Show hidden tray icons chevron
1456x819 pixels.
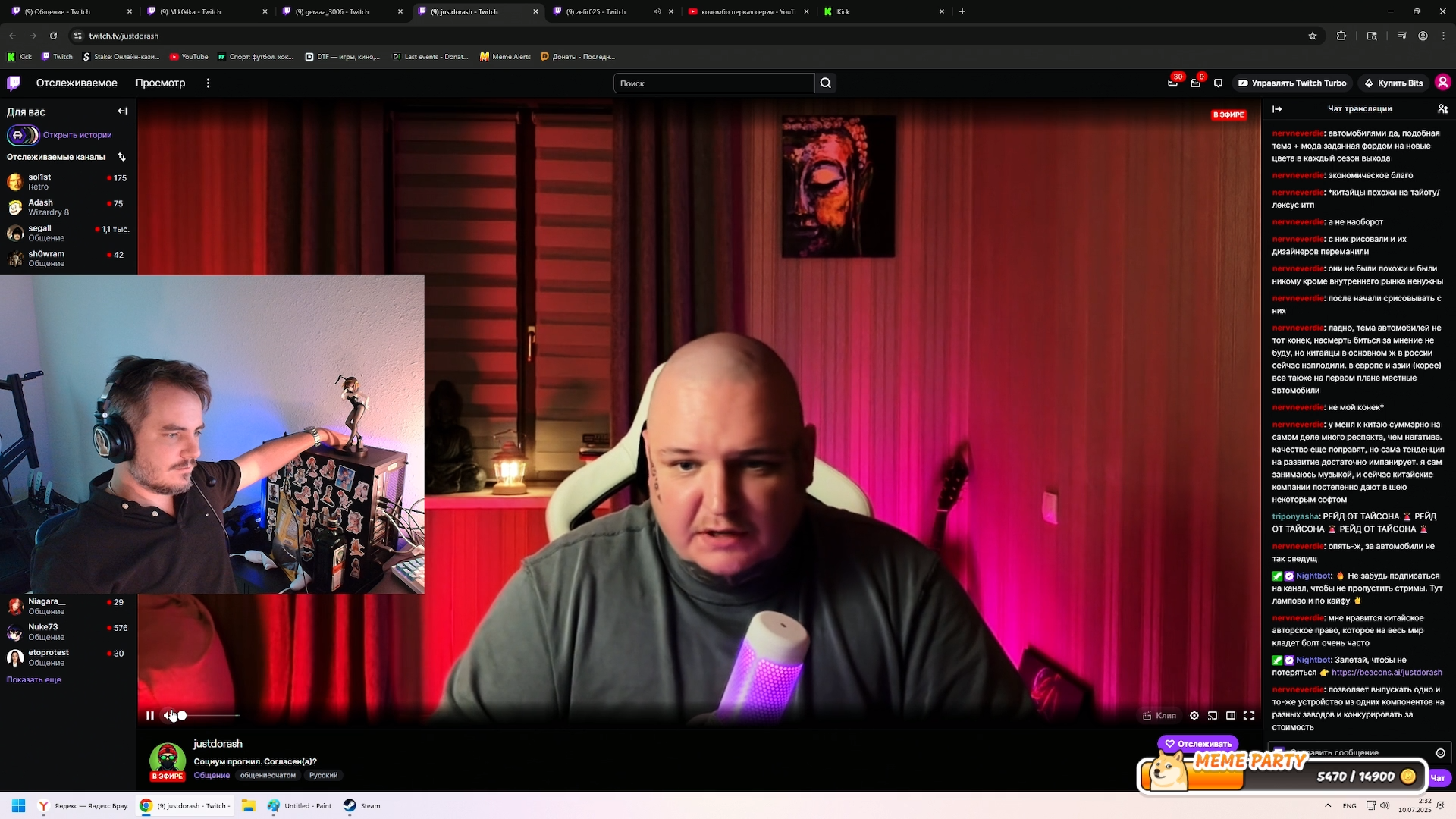1327,805
